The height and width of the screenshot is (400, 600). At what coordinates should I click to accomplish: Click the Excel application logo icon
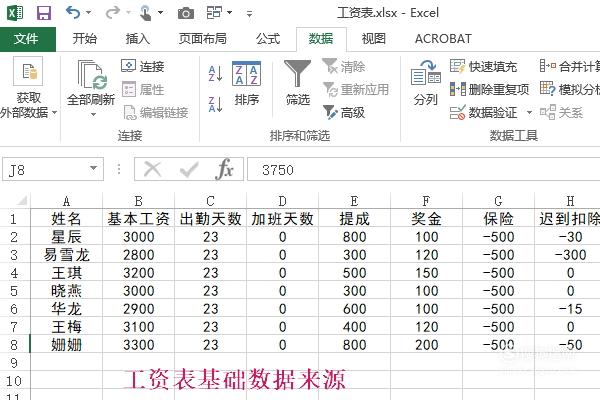click(15, 13)
